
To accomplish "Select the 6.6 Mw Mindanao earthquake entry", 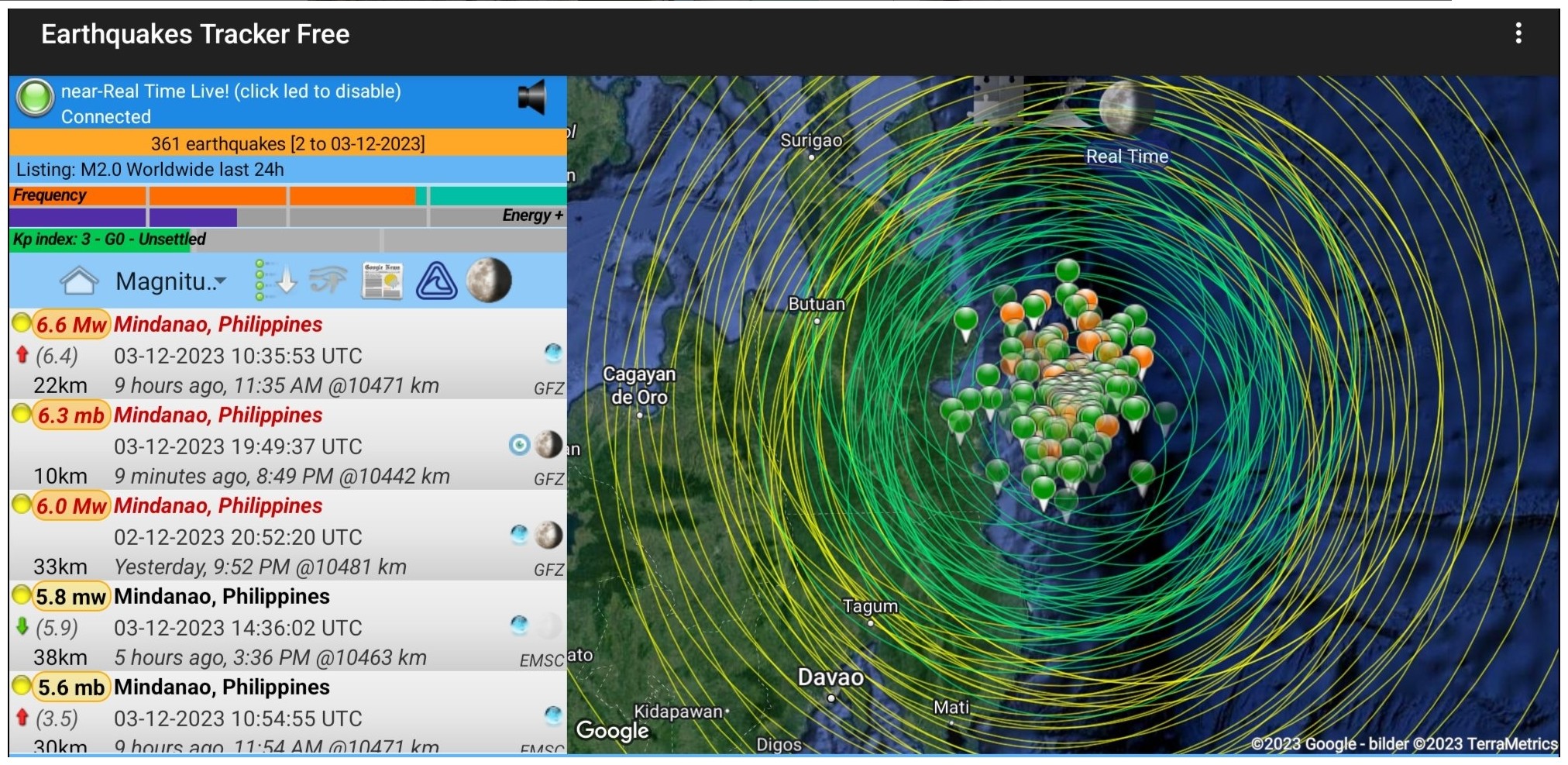I will click(288, 354).
